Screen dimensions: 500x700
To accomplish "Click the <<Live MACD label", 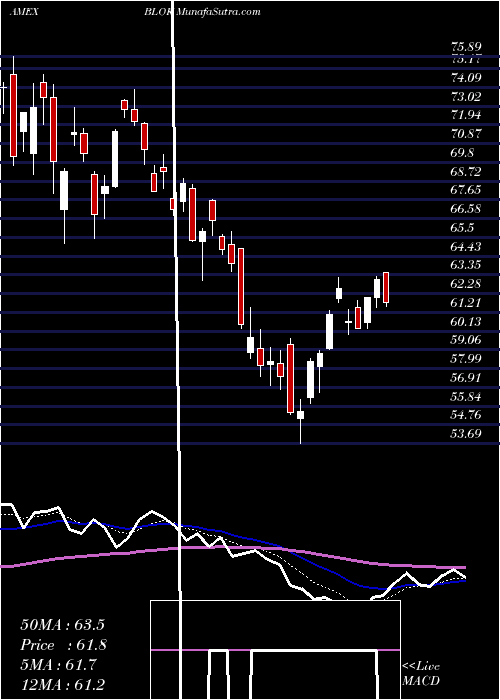I will pyautogui.click(x=421, y=673).
